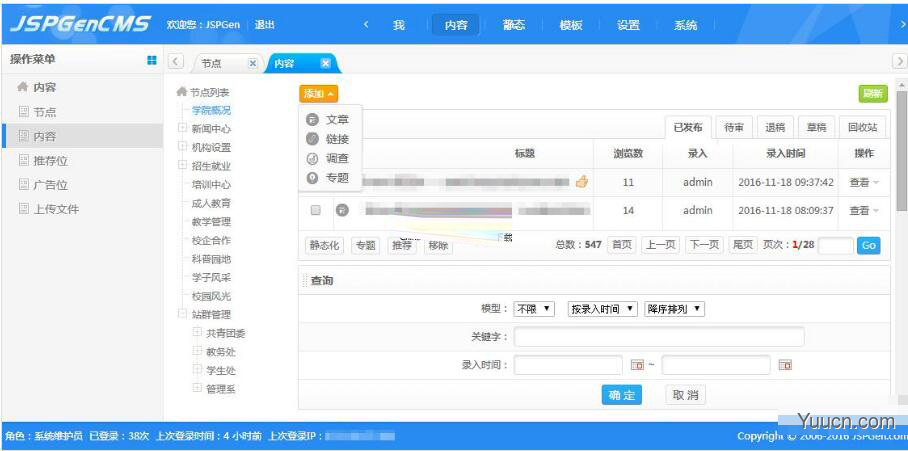The height and width of the screenshot is (451, 908).
Task: Open the start date calendar picker
Action: (x=637, y=365)
